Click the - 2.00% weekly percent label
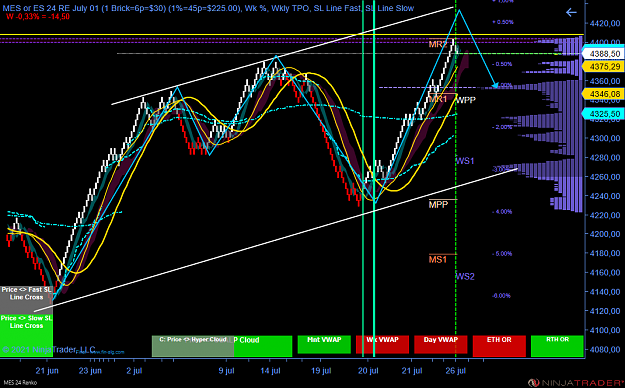 [502, 127]
